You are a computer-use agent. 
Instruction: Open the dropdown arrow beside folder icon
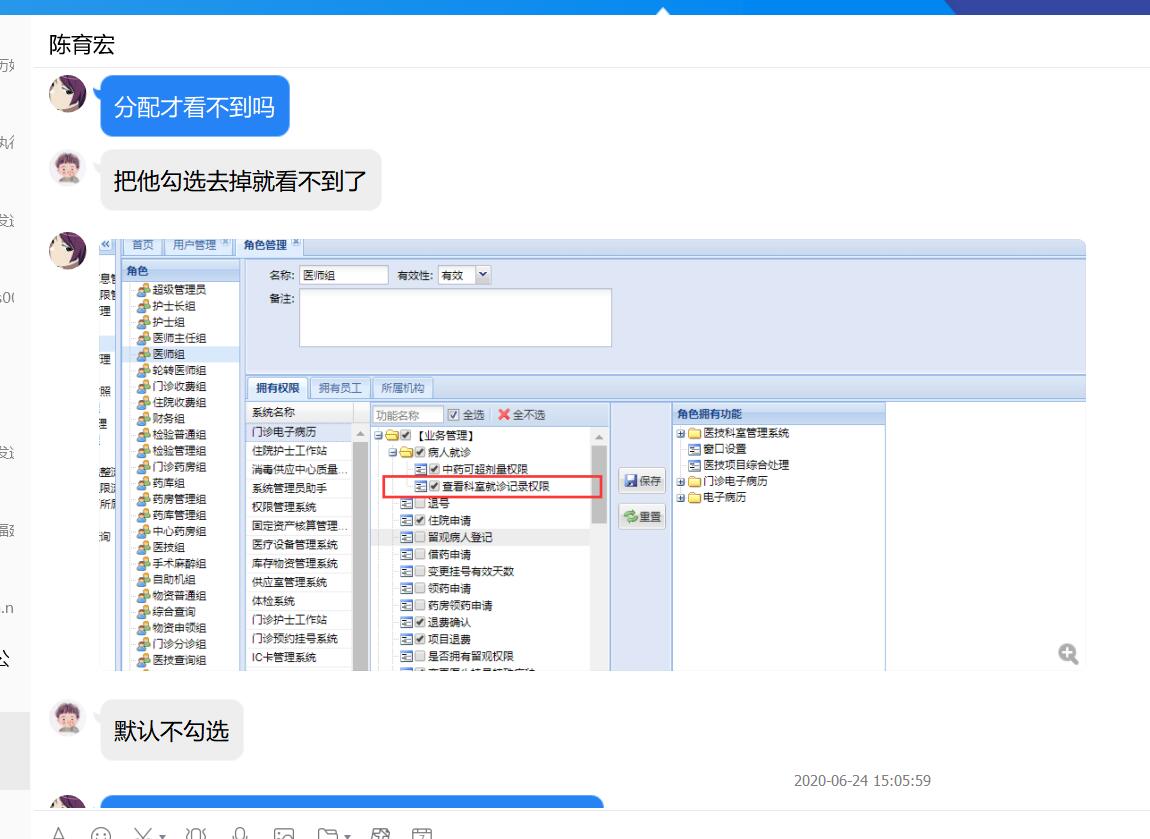(x=347, y=835)
